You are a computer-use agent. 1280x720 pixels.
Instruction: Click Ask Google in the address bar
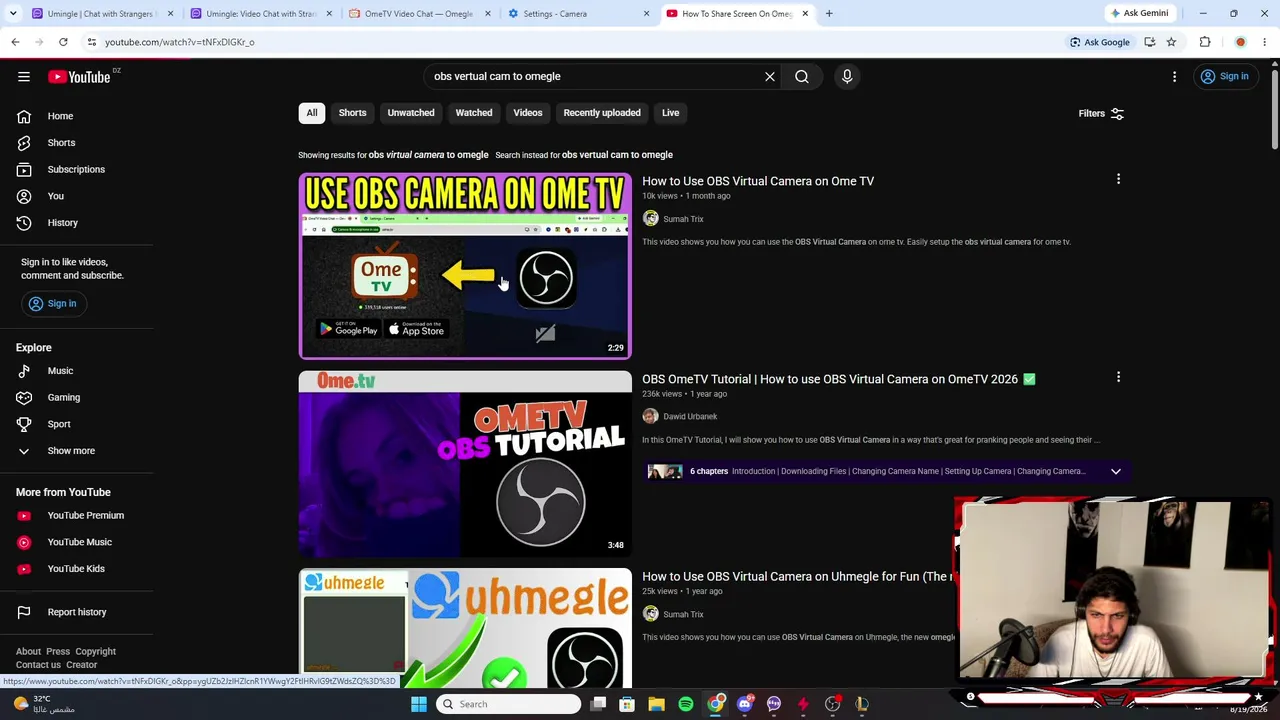(x=1100, y=42)
